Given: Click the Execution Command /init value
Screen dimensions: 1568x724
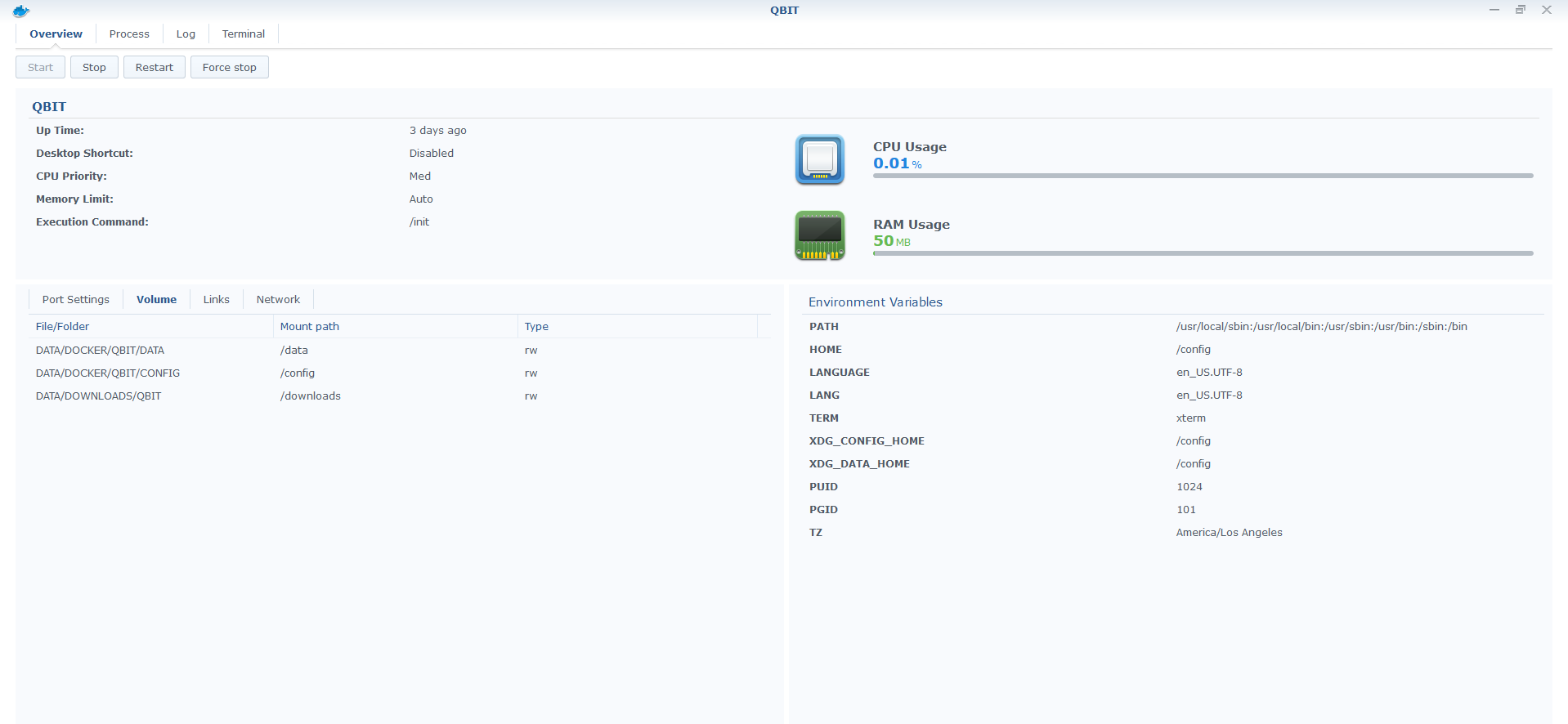Looking at the screenshot, I should 419,221.
